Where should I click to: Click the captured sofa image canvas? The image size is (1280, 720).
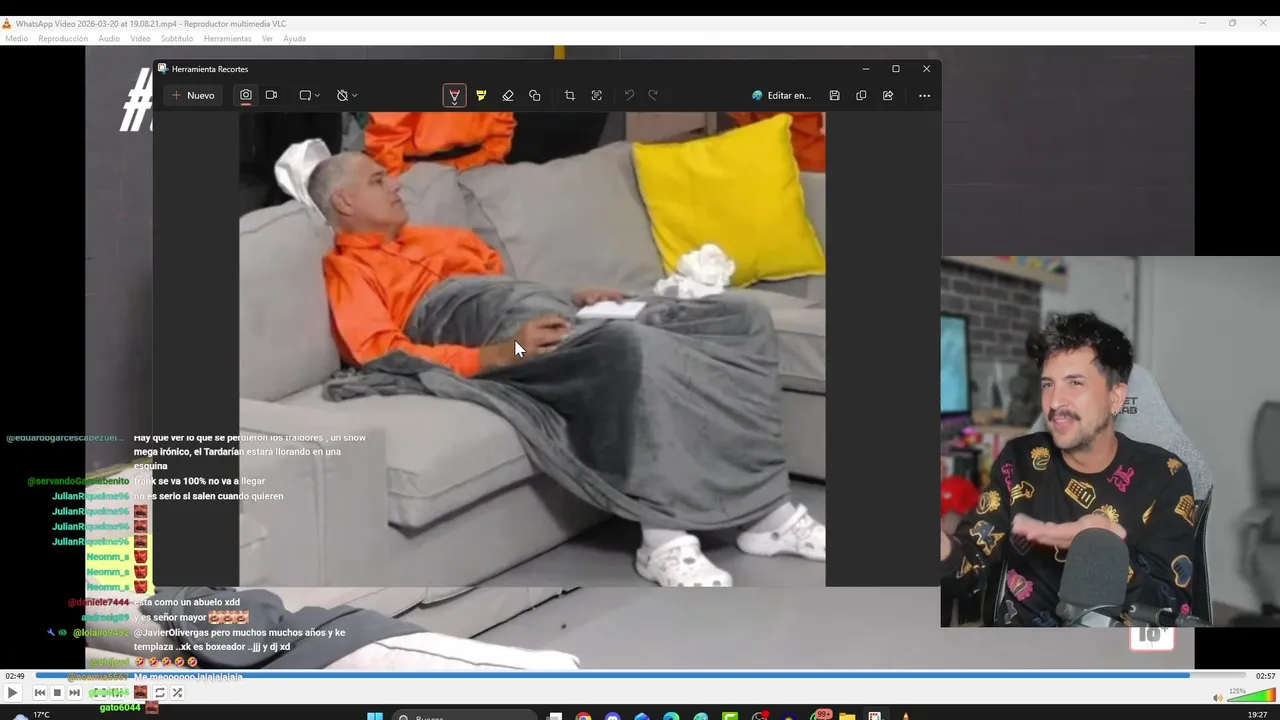(532, 349)
